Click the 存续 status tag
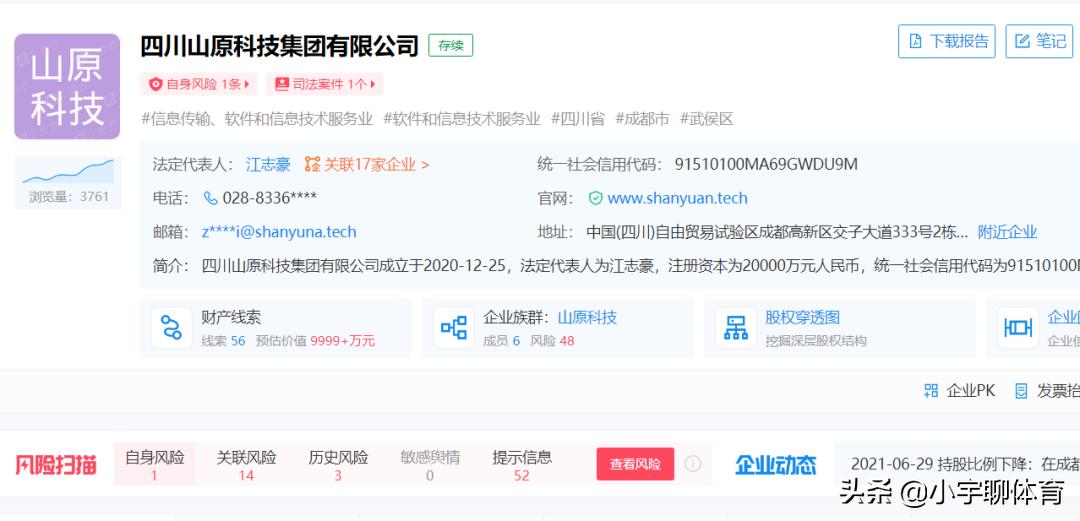The width and height of the screenshot is (1080, 521). click(450, 45)
